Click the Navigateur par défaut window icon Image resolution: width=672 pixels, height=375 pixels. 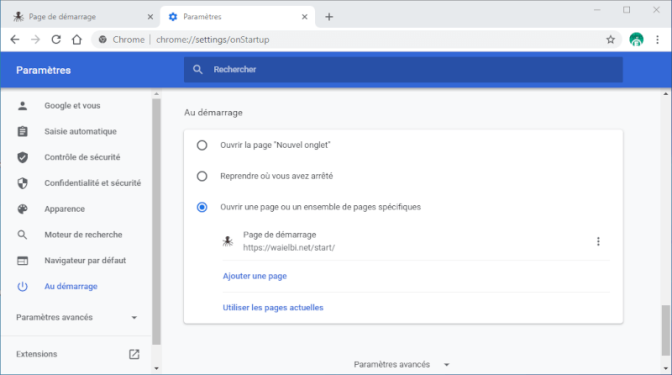tap(22, 261)
